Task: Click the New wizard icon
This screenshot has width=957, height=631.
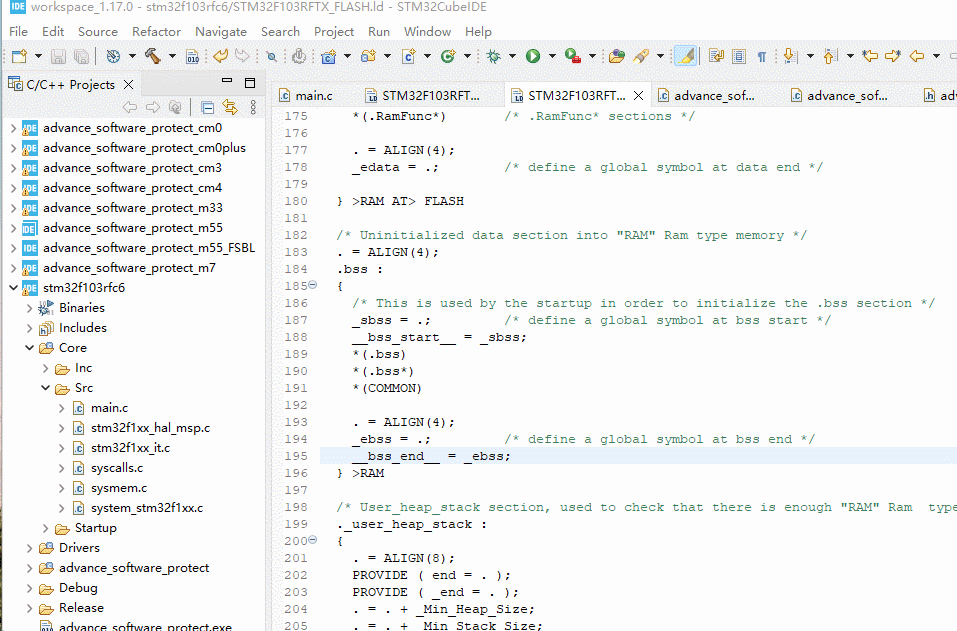Action: coord(20,57)
